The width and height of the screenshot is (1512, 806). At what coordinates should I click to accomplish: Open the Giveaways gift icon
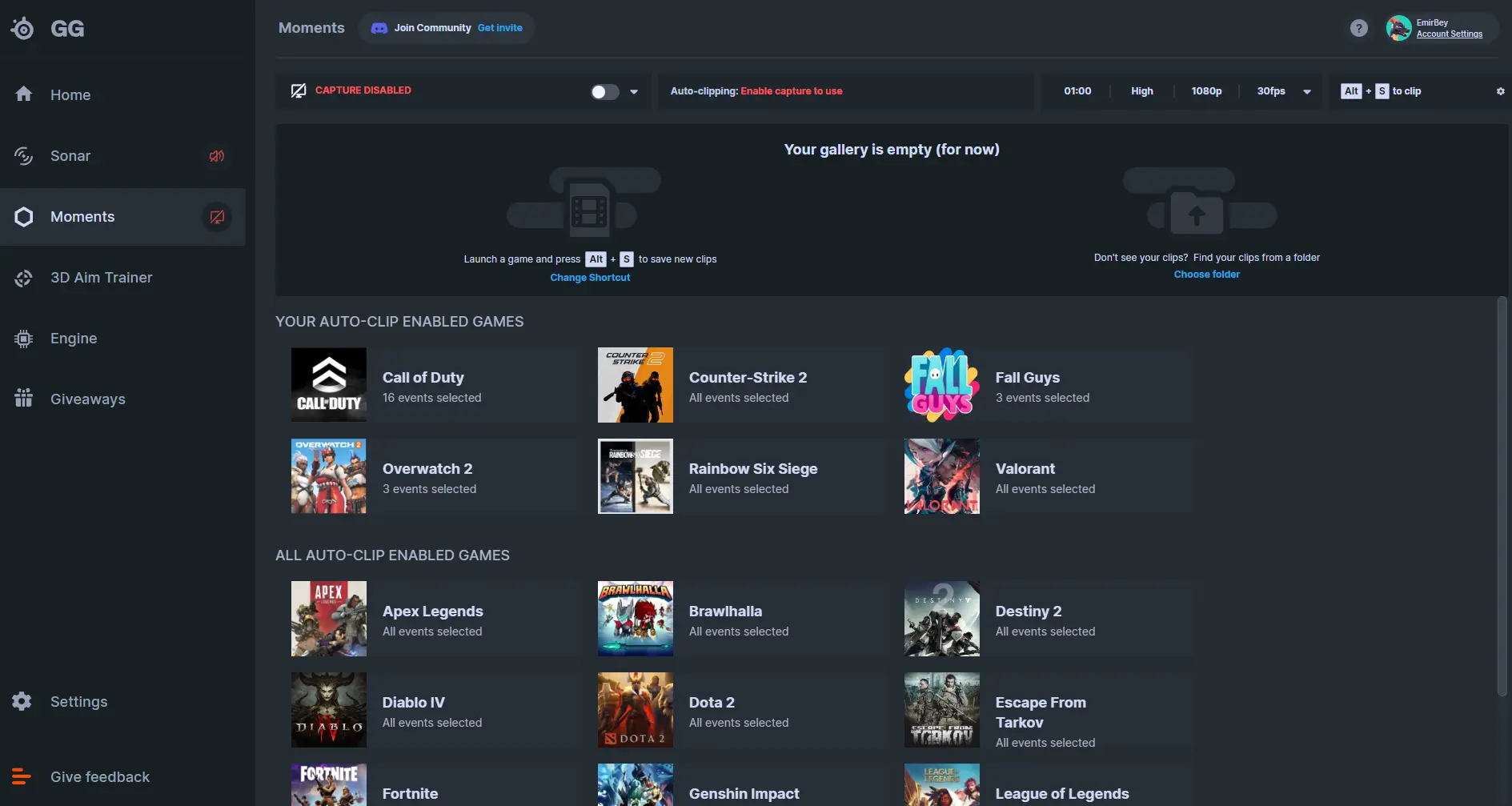click(24, 398)
